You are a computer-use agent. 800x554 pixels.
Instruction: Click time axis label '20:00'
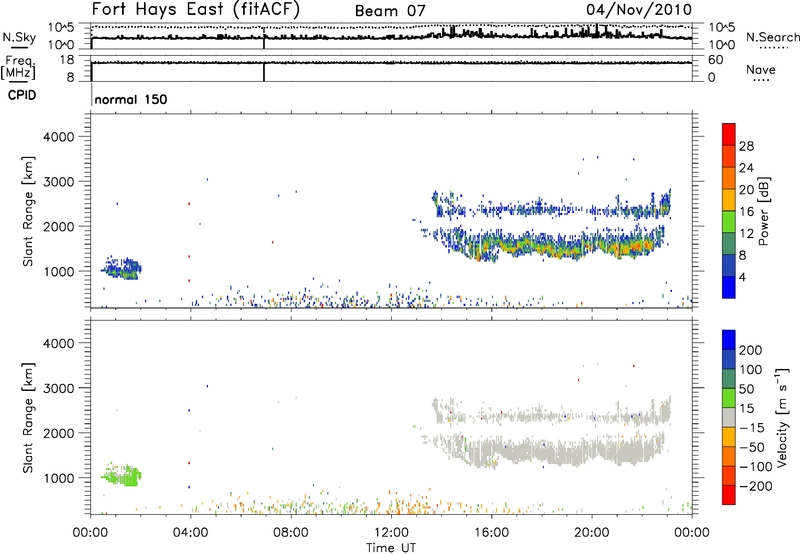591,533
